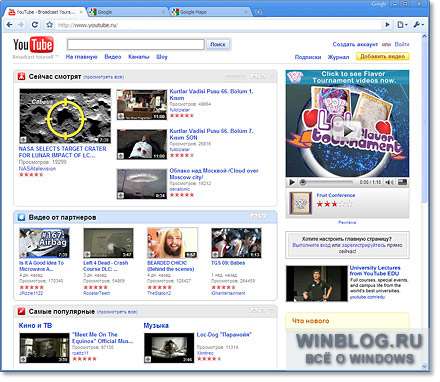Open the wrench settings menu
This screenshot has width=440, height=382.
[x=418, y=25]
